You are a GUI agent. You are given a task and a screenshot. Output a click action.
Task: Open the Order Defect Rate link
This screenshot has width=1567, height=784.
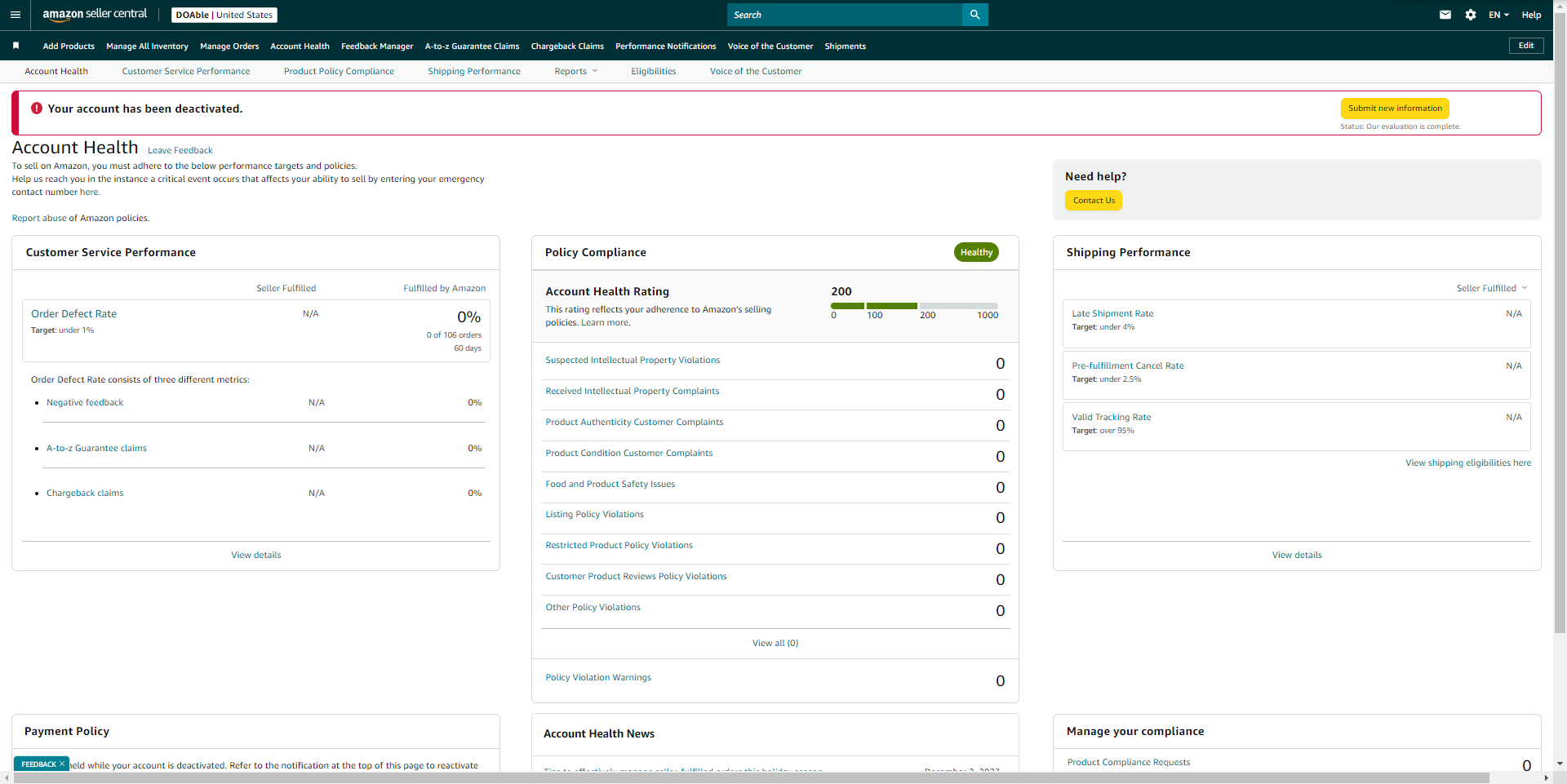74,314
